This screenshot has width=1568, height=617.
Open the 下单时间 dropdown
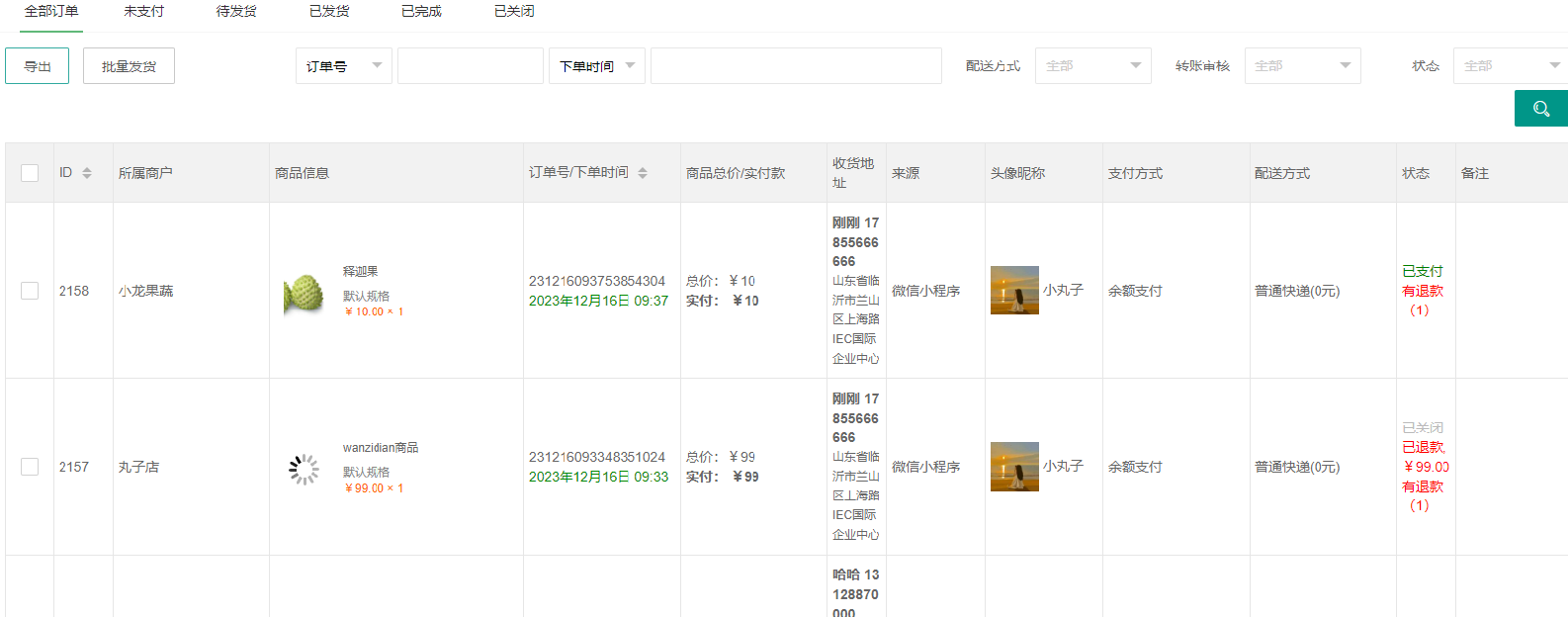[596, 66]
